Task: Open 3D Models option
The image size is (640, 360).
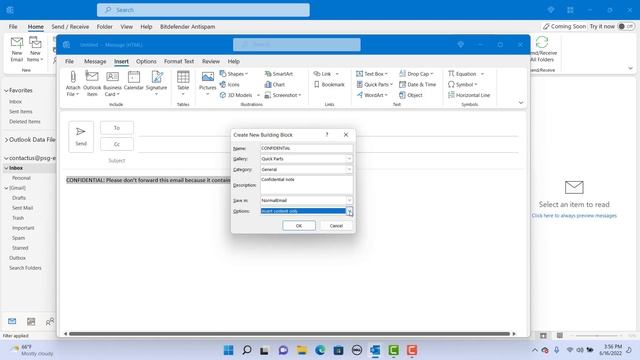Action: (x=240, y=95)
